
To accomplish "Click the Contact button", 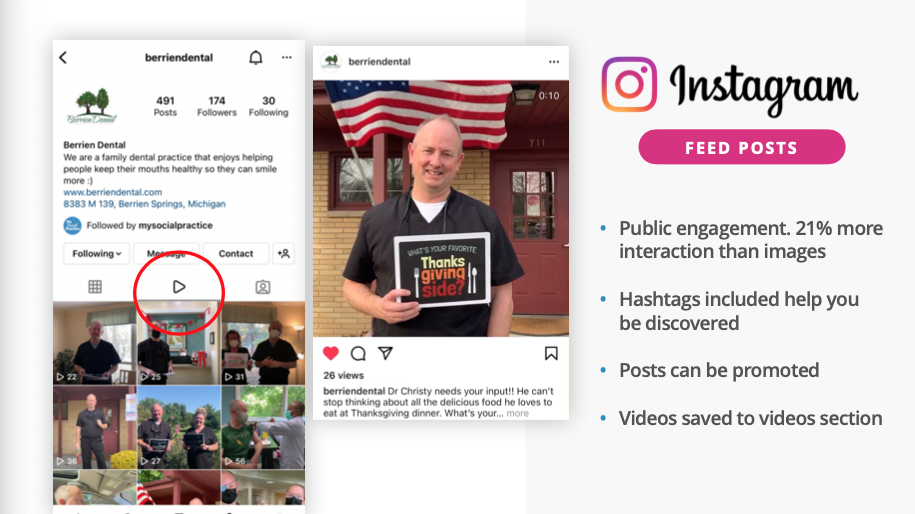I will [x=236, y=254].
